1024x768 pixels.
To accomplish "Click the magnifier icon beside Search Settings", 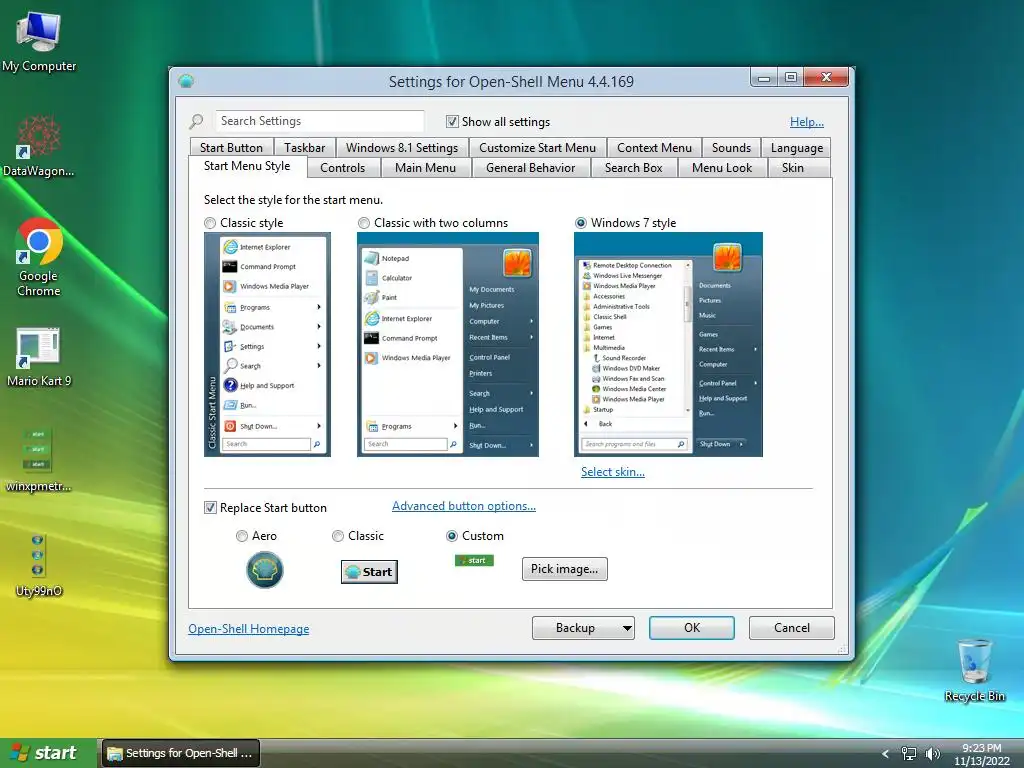I will pos(196,121).
